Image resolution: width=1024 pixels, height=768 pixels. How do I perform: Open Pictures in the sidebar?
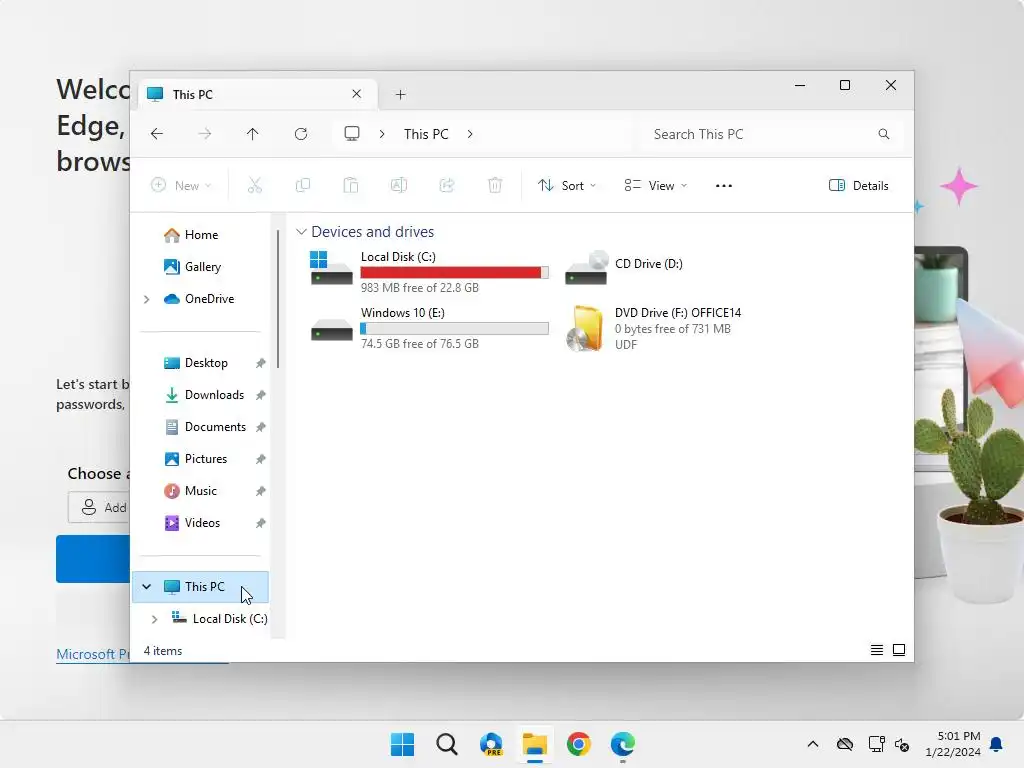tap(205, 459)
